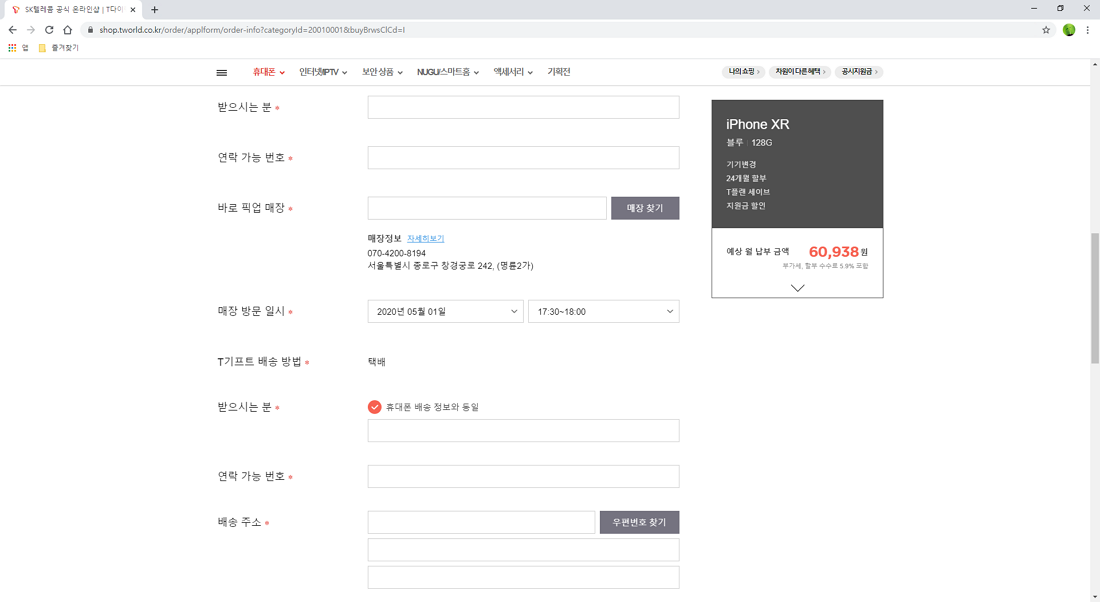Click the 60,938 monthly amount
The width and height of the screenshot is (1100, 602).
(833, 252)
